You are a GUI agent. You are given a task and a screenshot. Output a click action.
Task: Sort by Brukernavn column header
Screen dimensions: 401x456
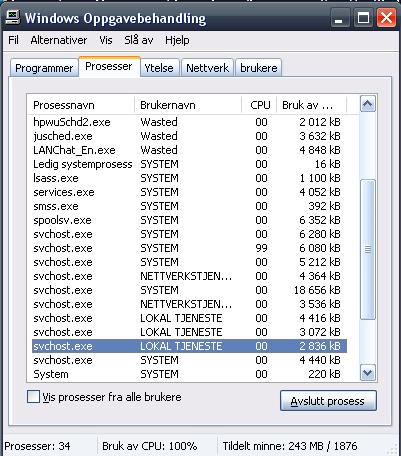(x=188, y=105)
